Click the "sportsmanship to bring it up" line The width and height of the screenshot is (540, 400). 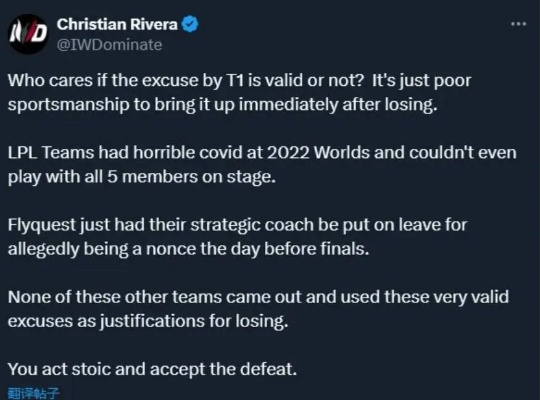pos(222,105)
